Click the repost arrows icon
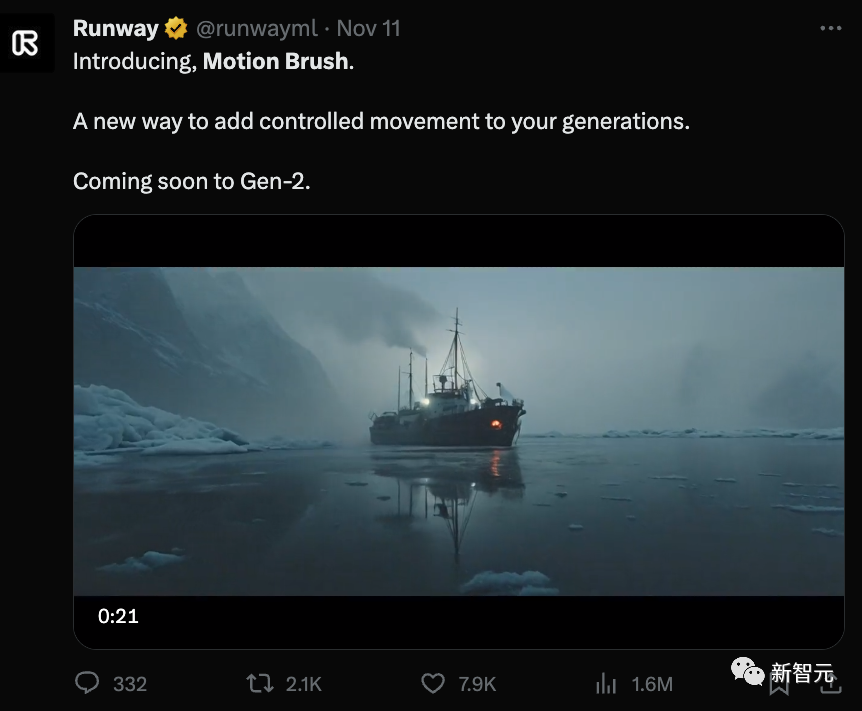The image size is (862, 711). click(259, 683)
